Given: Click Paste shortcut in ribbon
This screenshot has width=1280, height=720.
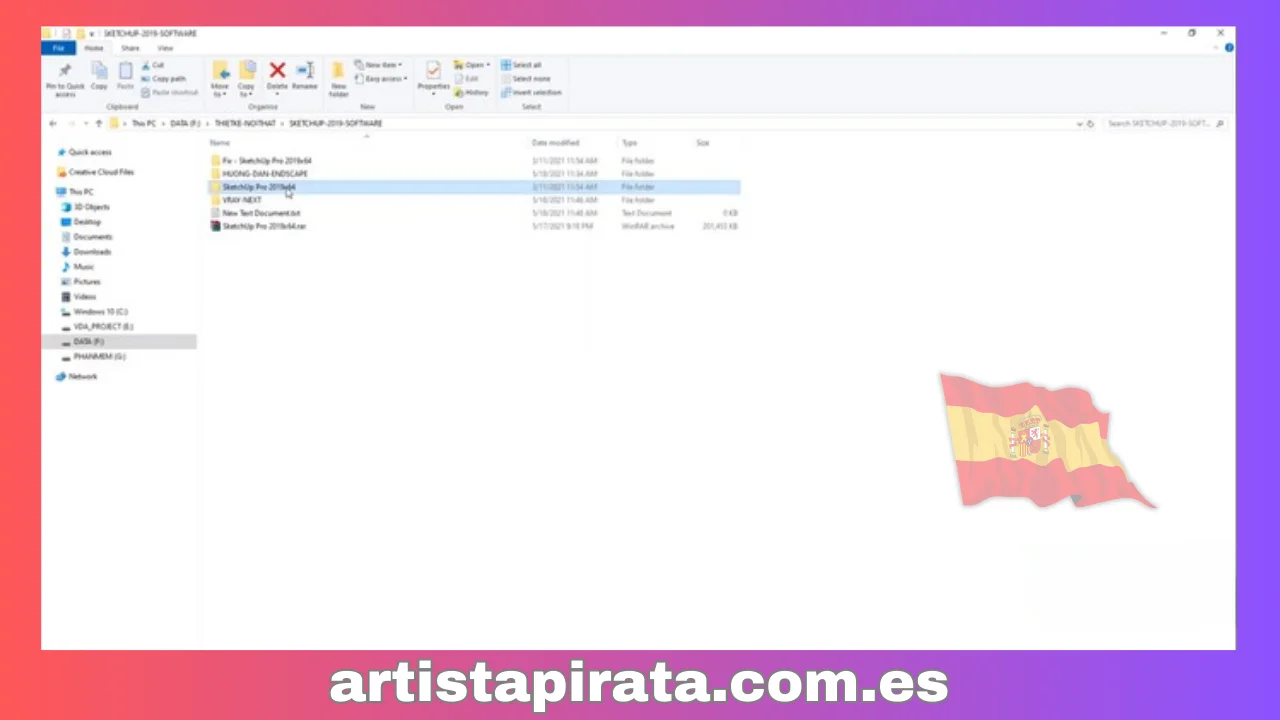Looking at the screenshot, I should 170,92.
